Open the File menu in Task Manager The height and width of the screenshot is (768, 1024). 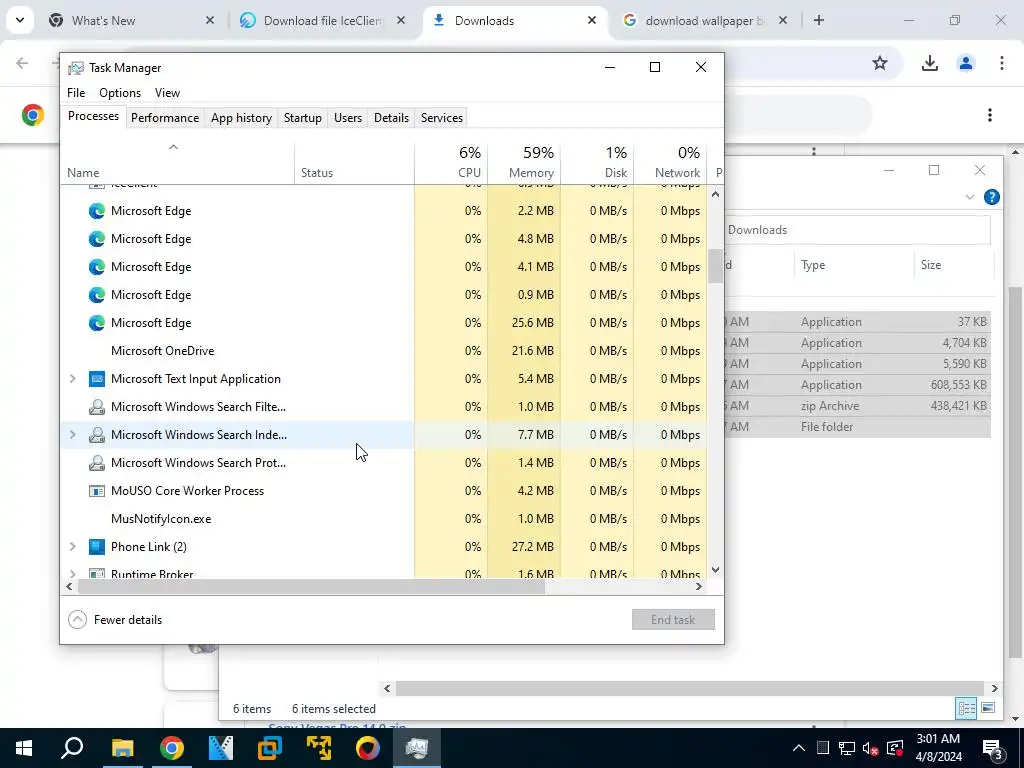point(76,93)
